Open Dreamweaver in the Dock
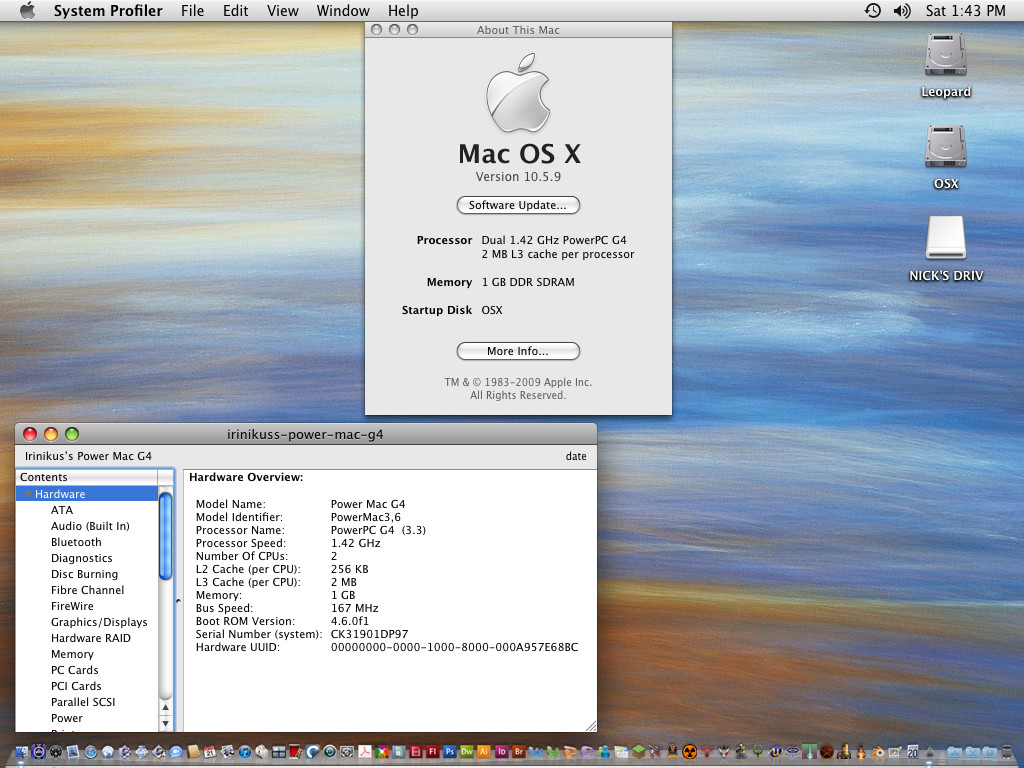This screenshot has height=768, width=1024. pos(467,752)
